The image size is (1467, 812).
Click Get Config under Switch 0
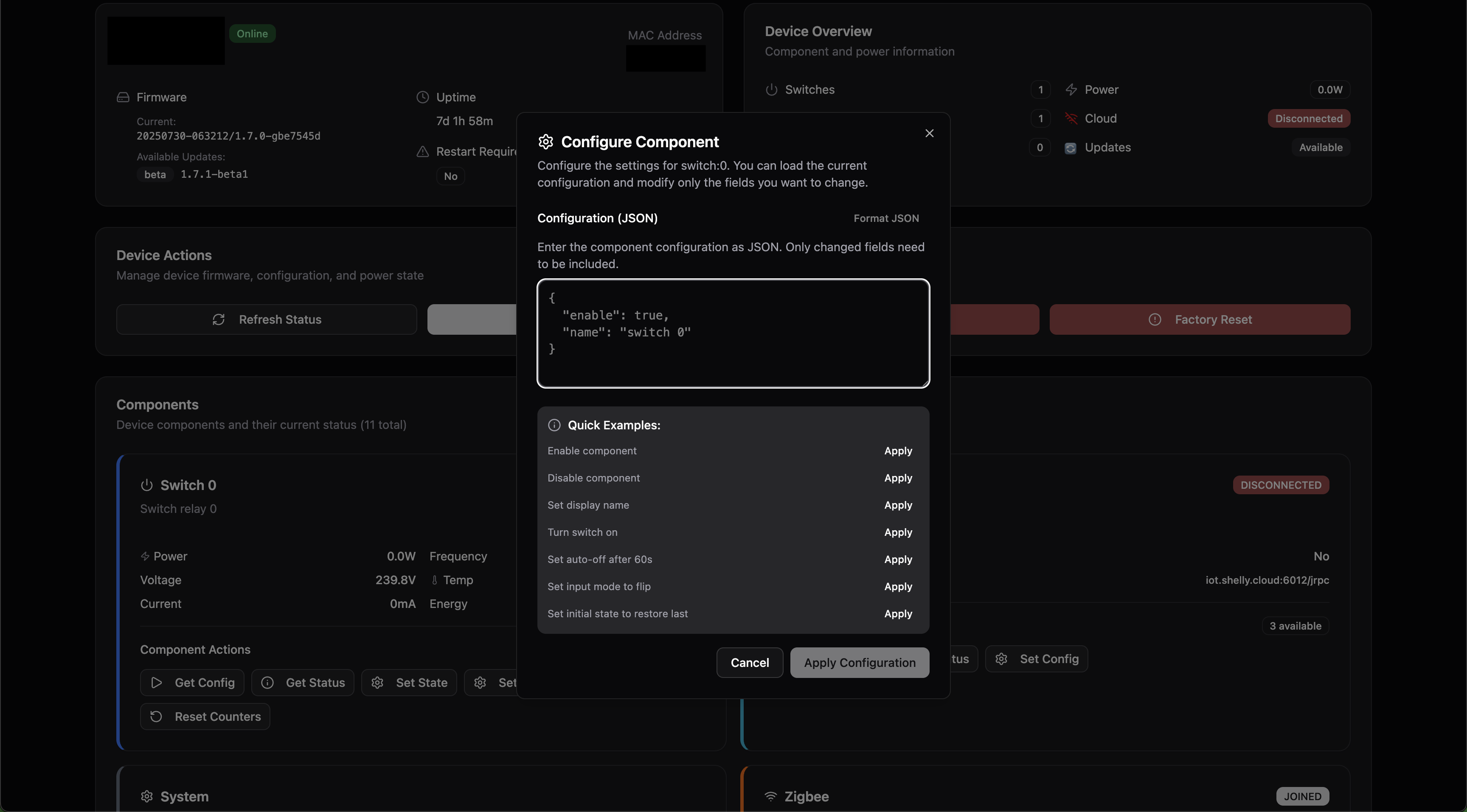192,683
